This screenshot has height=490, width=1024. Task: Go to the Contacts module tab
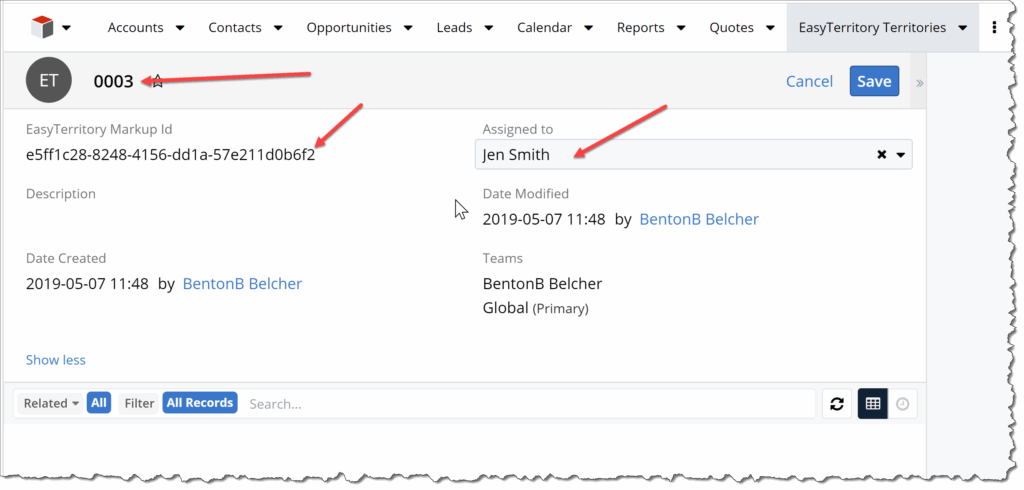coord(236,27)
